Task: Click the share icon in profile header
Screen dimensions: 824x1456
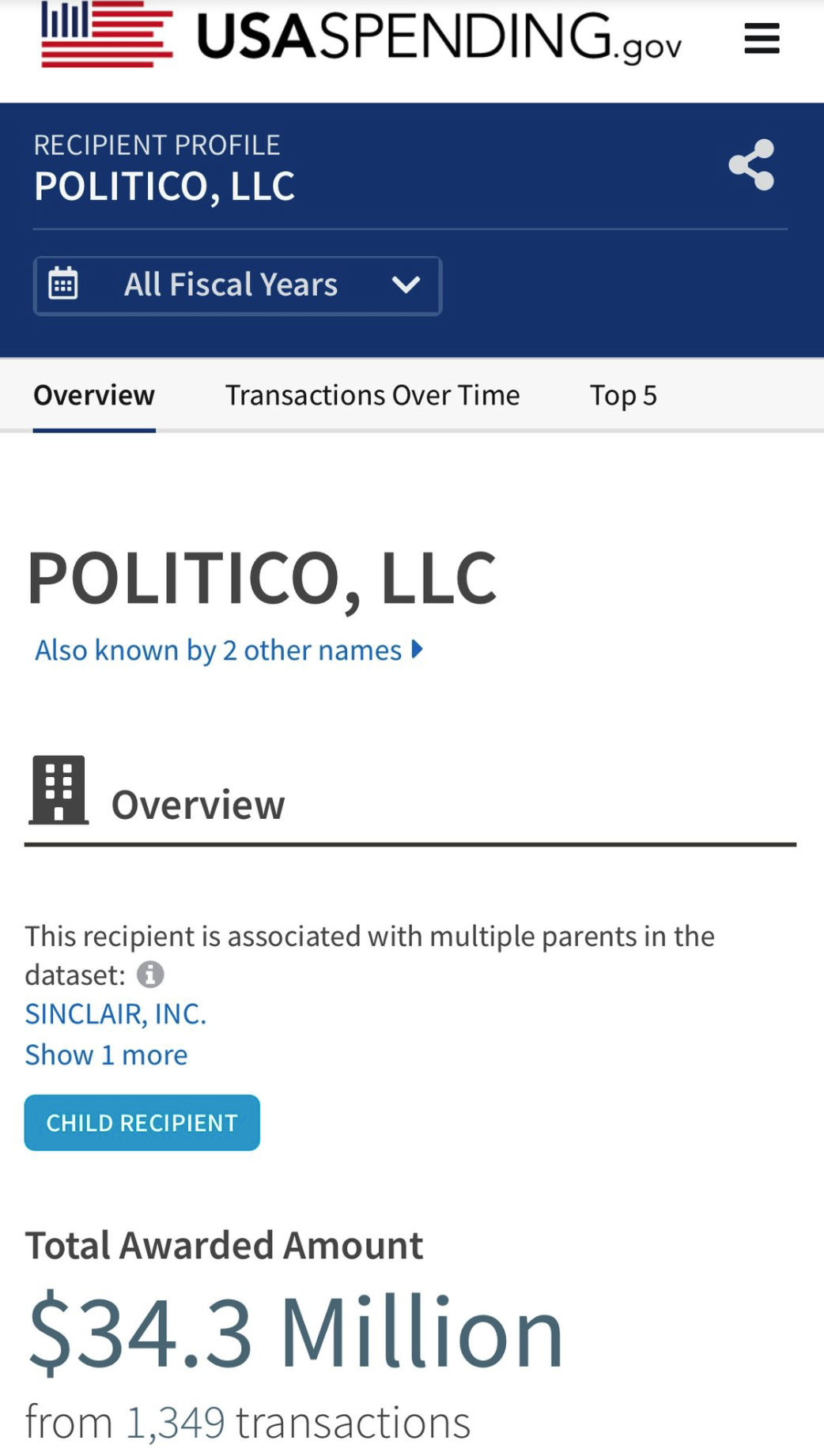Action: coord(751,165)
